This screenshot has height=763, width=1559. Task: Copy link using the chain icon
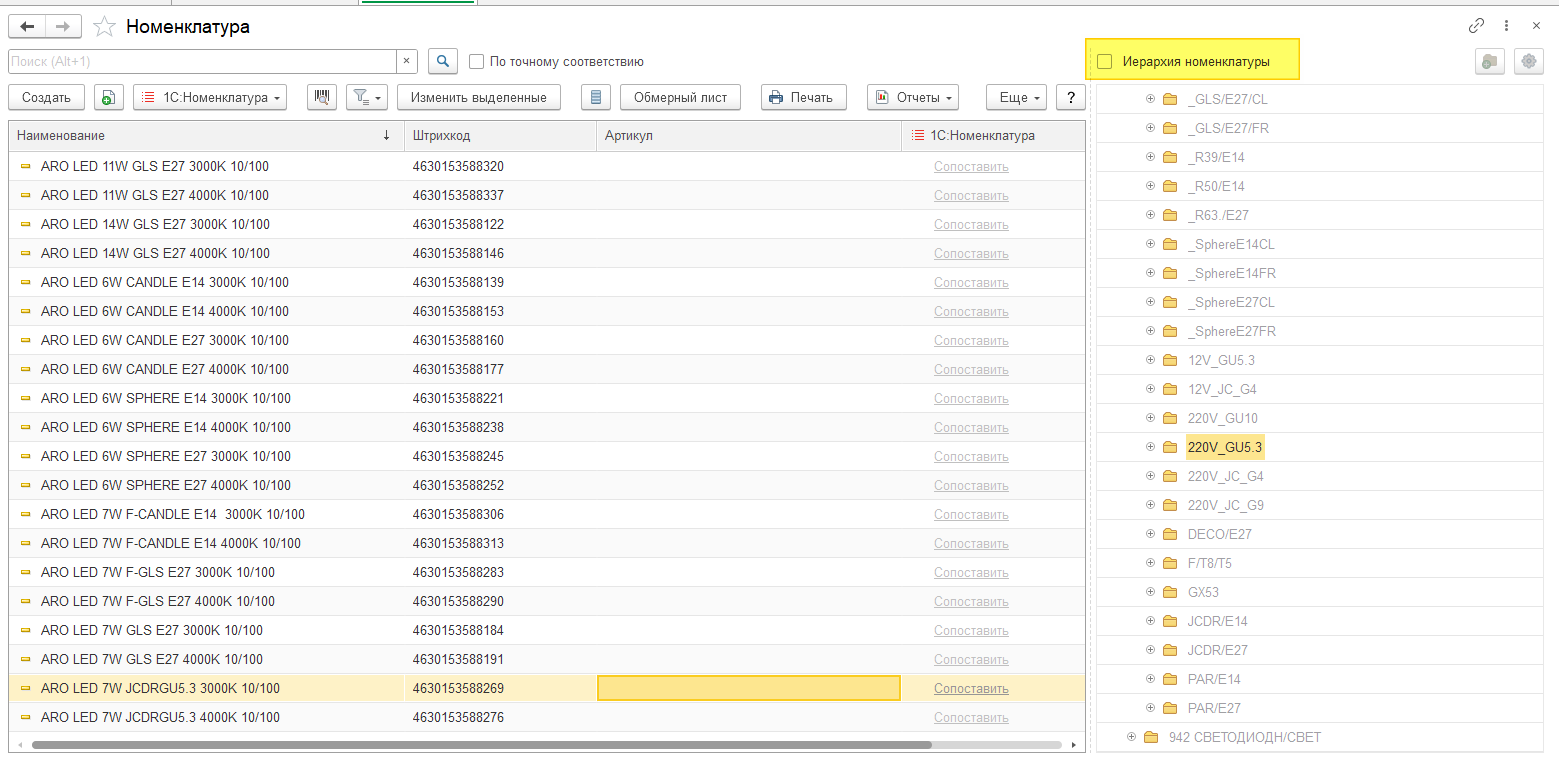pos(1476,26)
